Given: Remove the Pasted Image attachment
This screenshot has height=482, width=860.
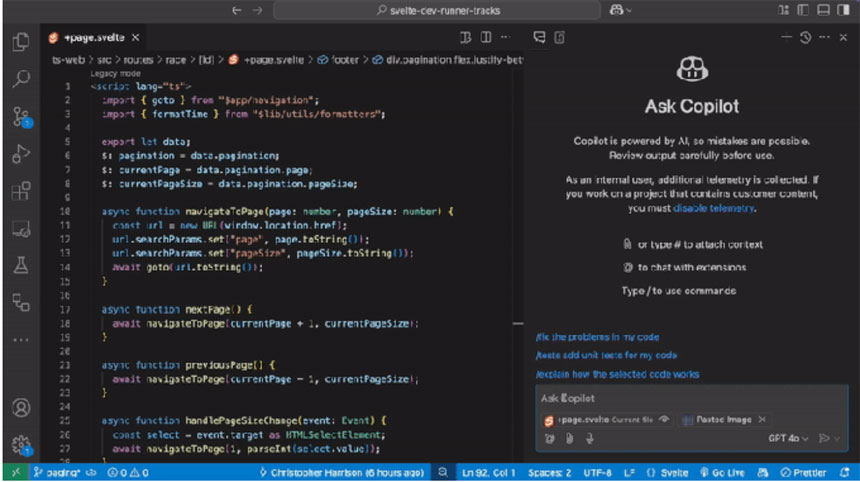Looking at the screenshot, I should click(762, 419).
